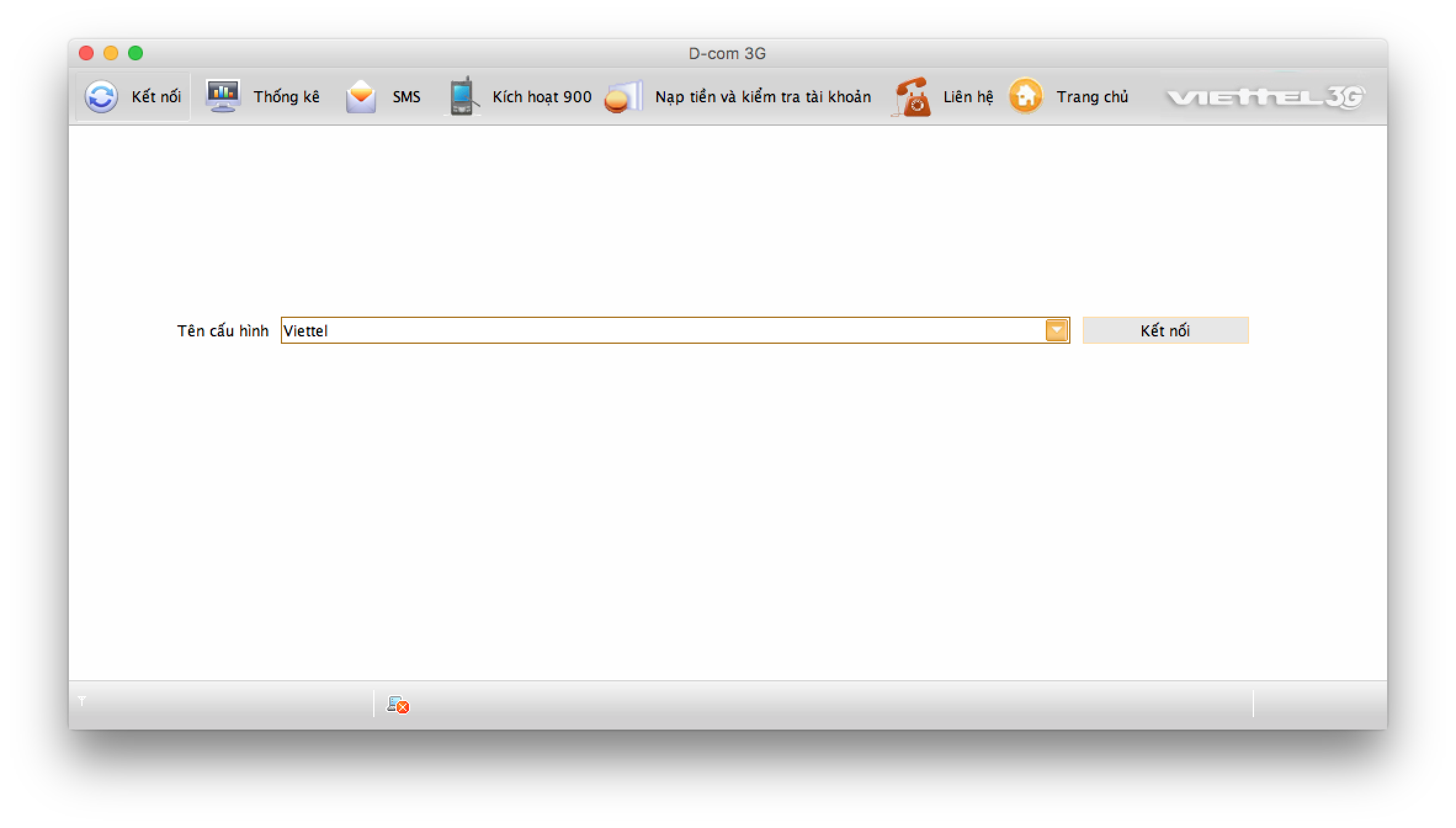Open the Trang chủ label

point(1092,97)
